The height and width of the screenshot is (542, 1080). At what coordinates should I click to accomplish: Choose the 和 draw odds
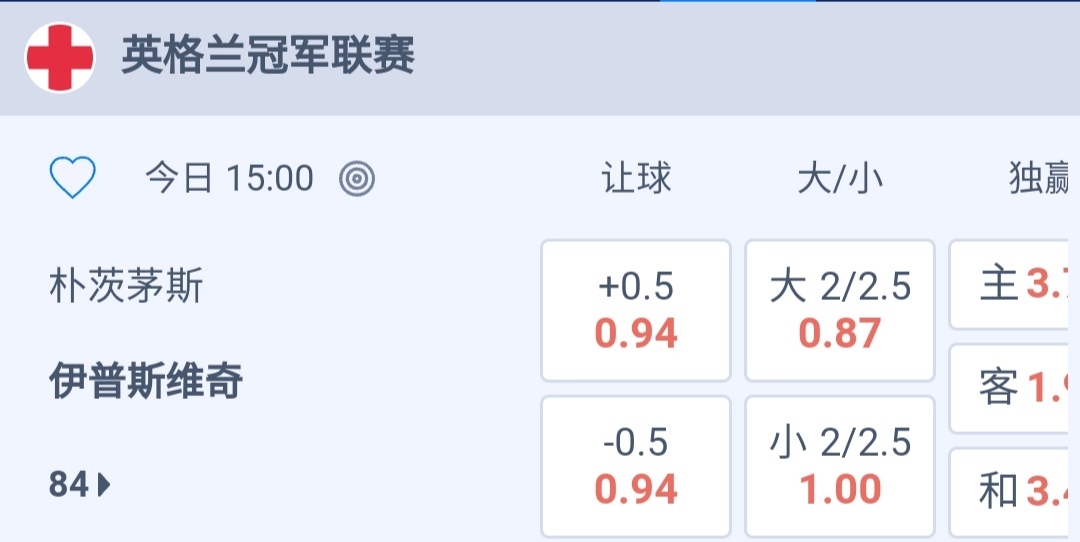(x=1014, y=491)
